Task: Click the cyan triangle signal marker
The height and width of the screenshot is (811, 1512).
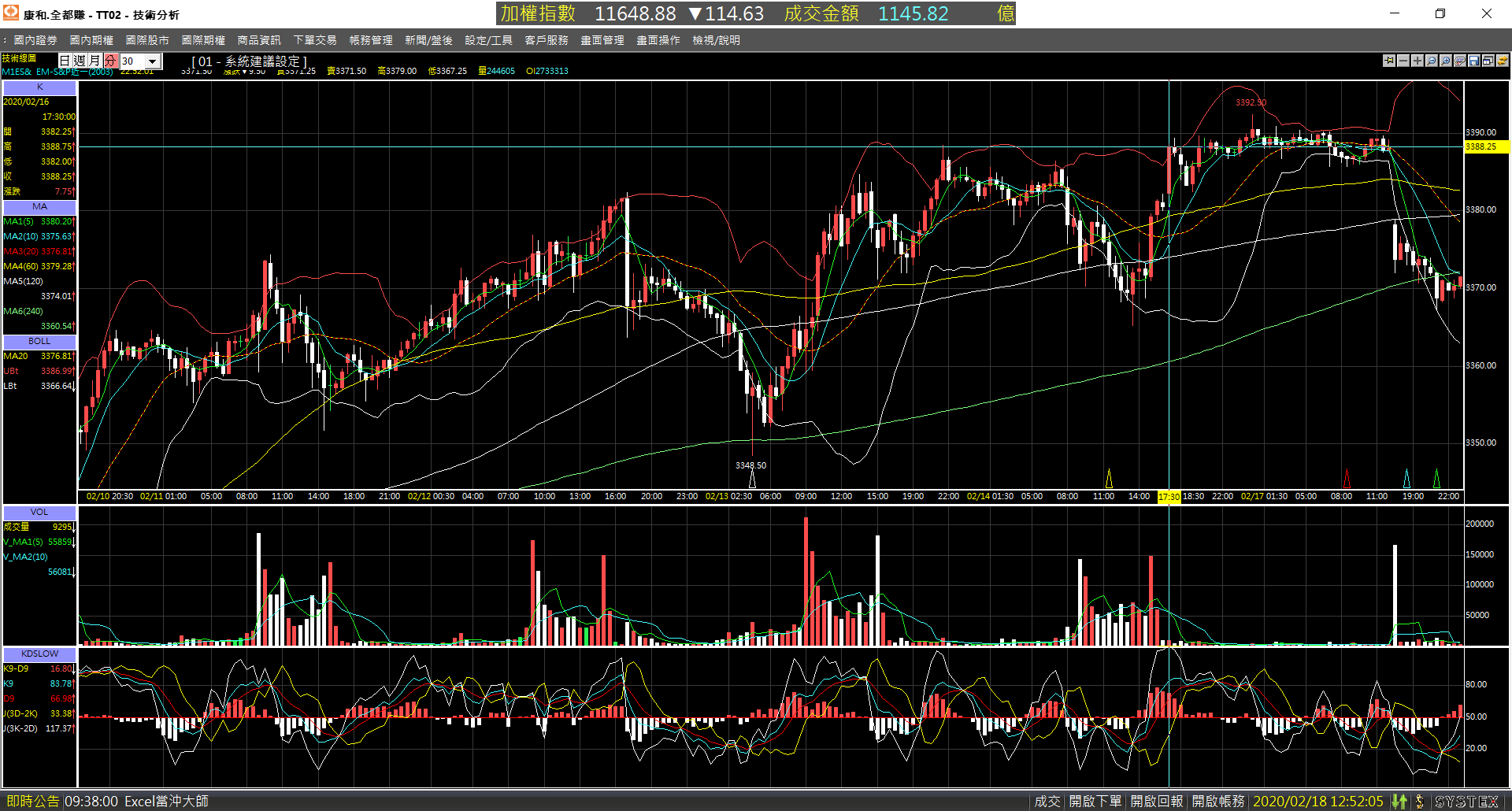Action: click(1407, 478)
